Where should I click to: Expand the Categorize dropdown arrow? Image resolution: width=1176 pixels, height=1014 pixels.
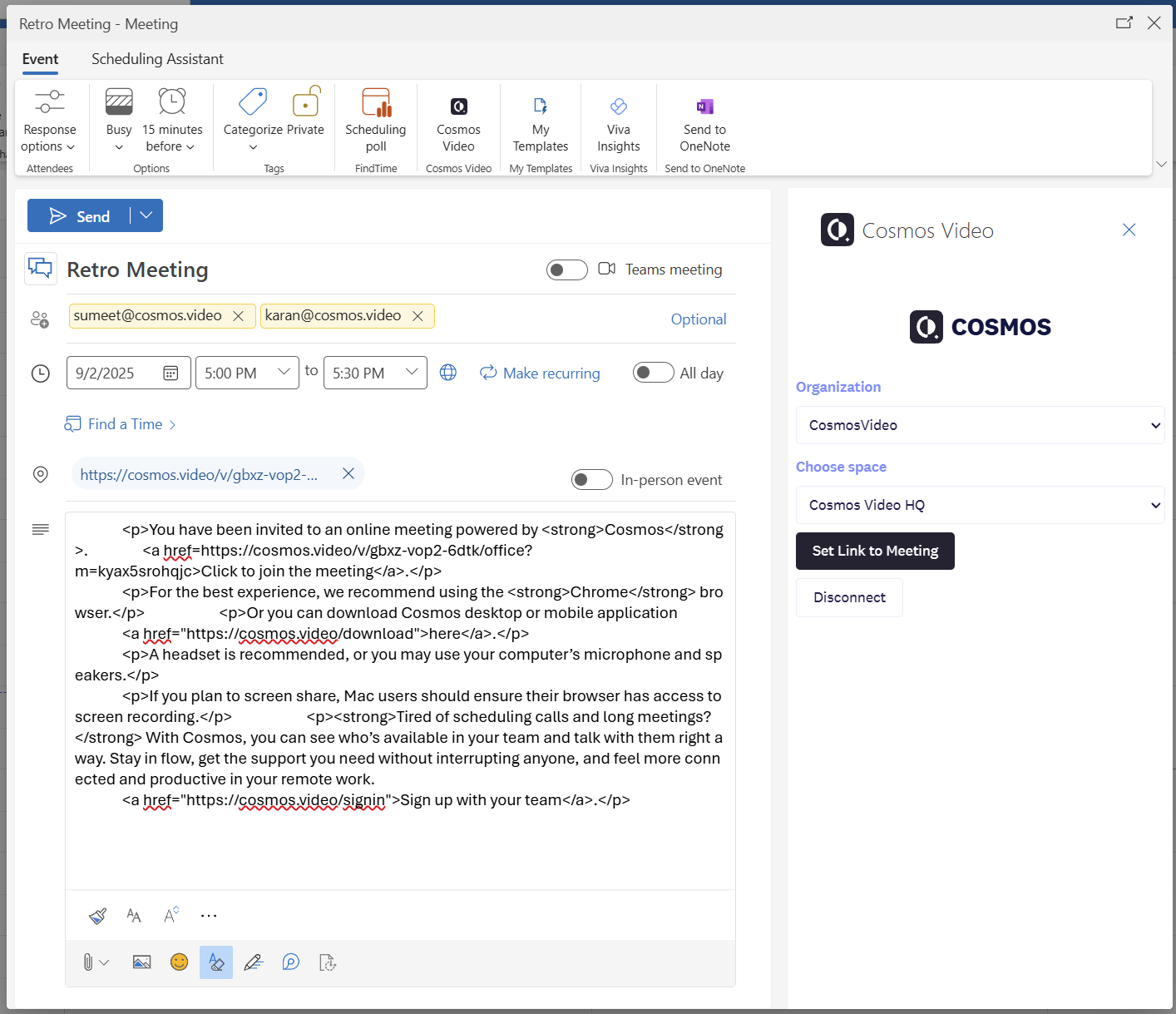pos(253,147)
